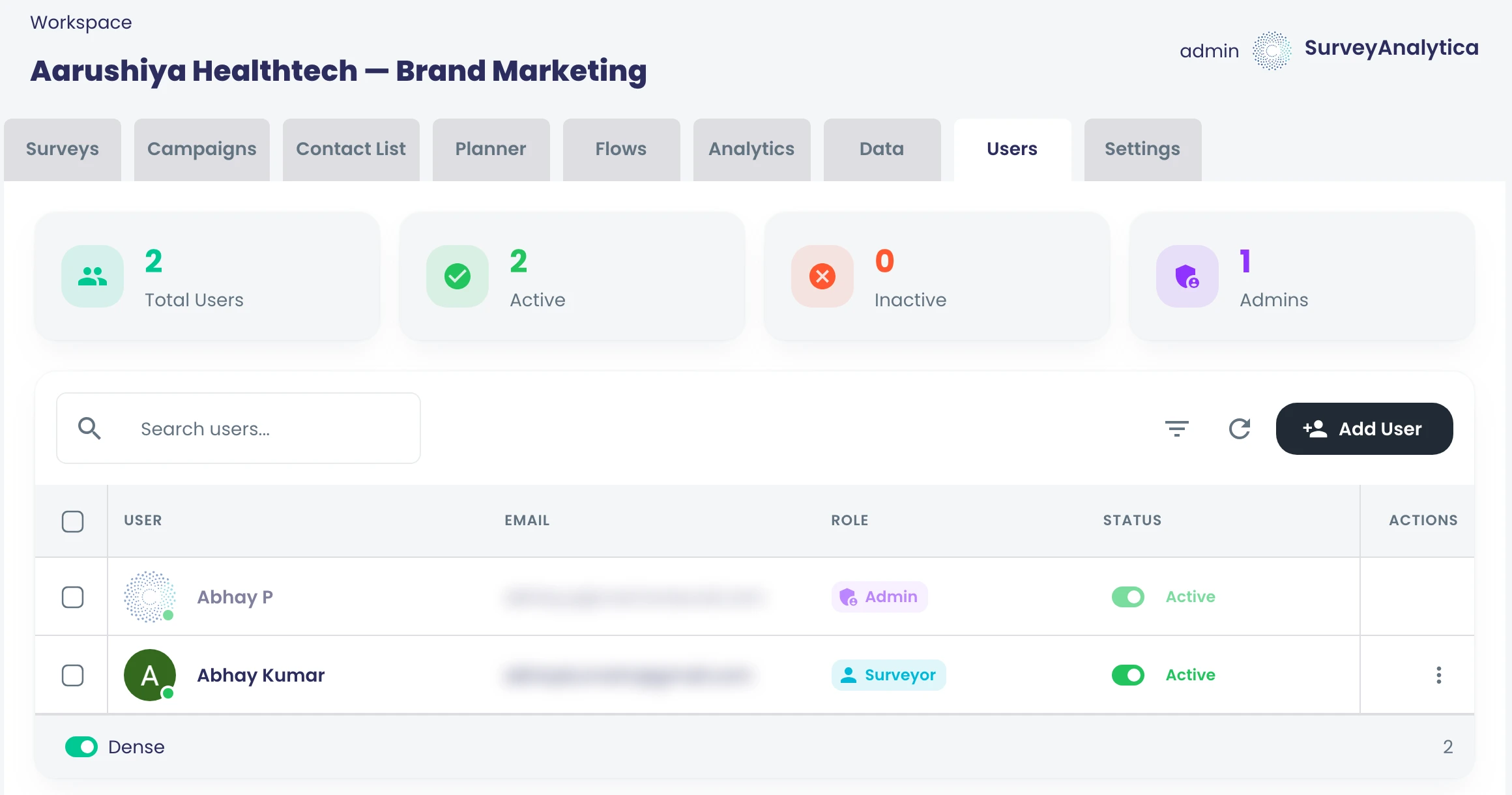Switch to the Campaigns tab
Image resolution: width=1512 pixels, height=795 pixels.
click(202, 150)
